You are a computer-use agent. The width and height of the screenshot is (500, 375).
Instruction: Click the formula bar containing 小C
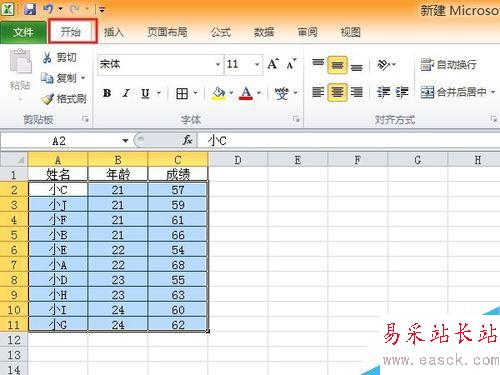point(349,141)
